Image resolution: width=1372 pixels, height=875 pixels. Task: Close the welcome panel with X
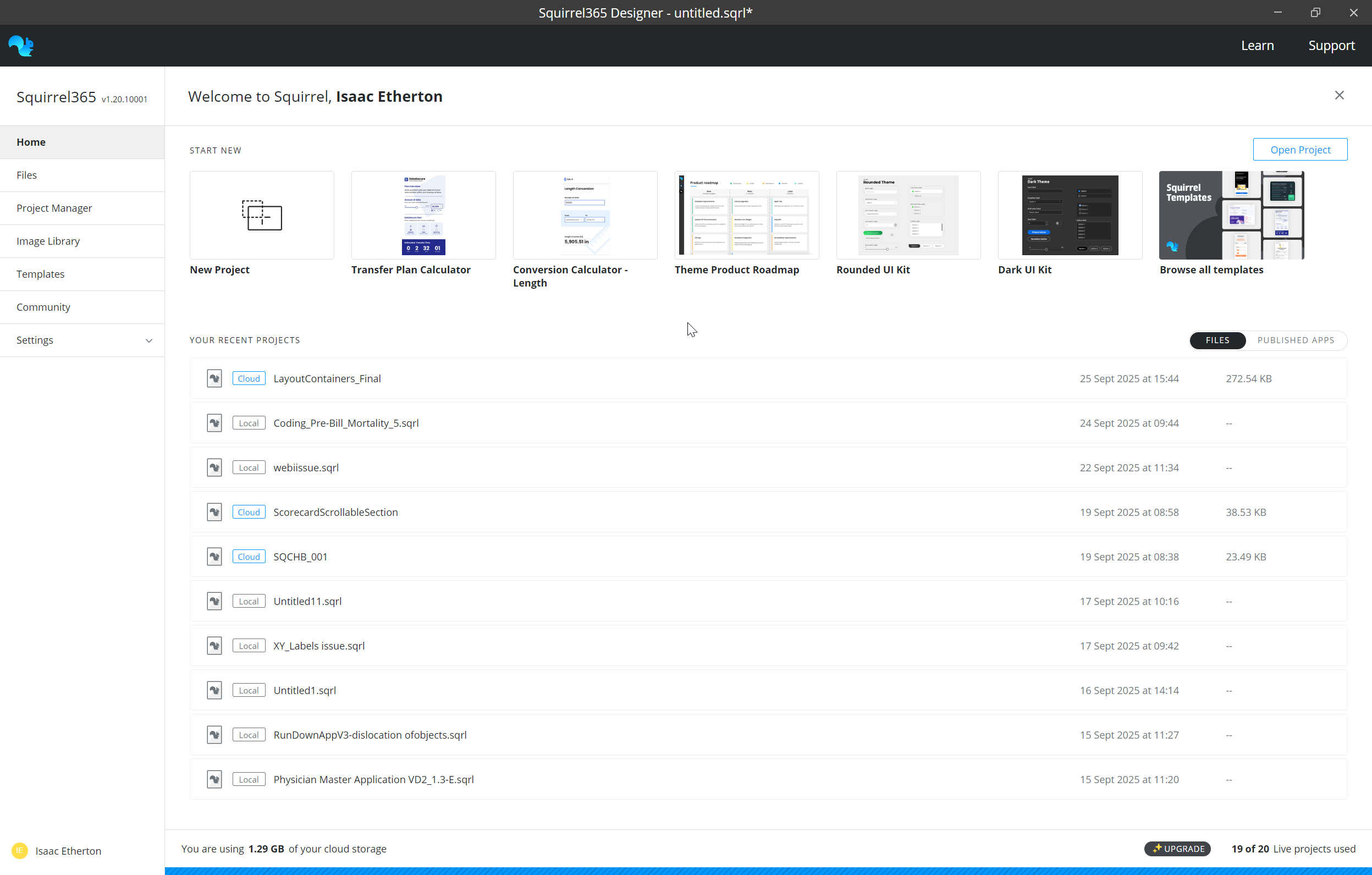coord(1339,95)
